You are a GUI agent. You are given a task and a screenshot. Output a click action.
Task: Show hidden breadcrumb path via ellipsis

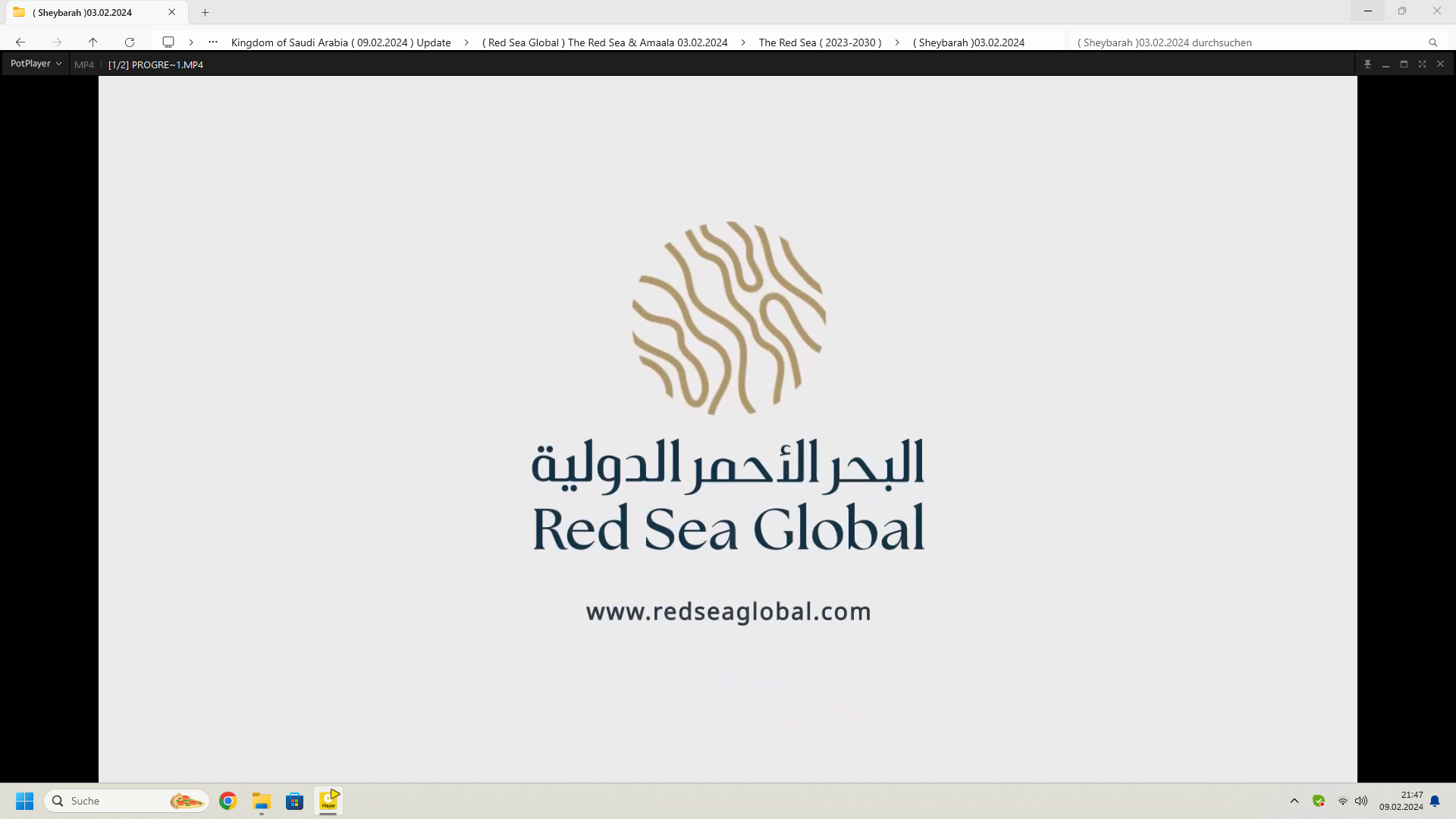click(213, 42)
